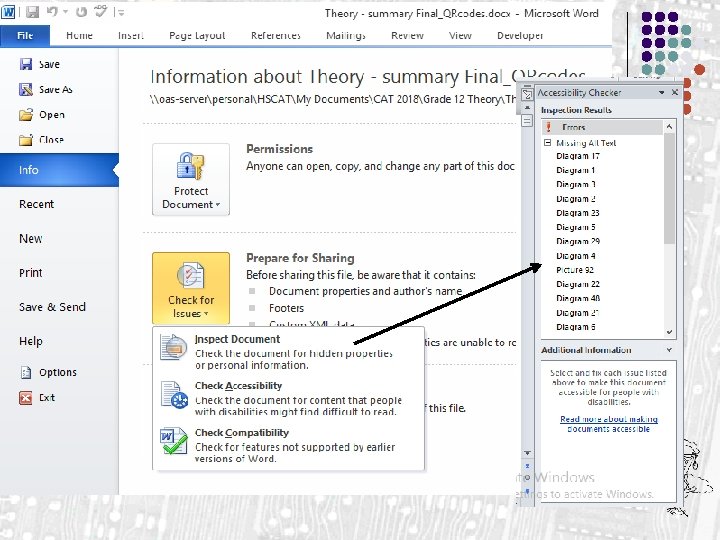Click the red Errors exclamation icon
Viewport: 720px width, 540px height.
coord(548,127)
